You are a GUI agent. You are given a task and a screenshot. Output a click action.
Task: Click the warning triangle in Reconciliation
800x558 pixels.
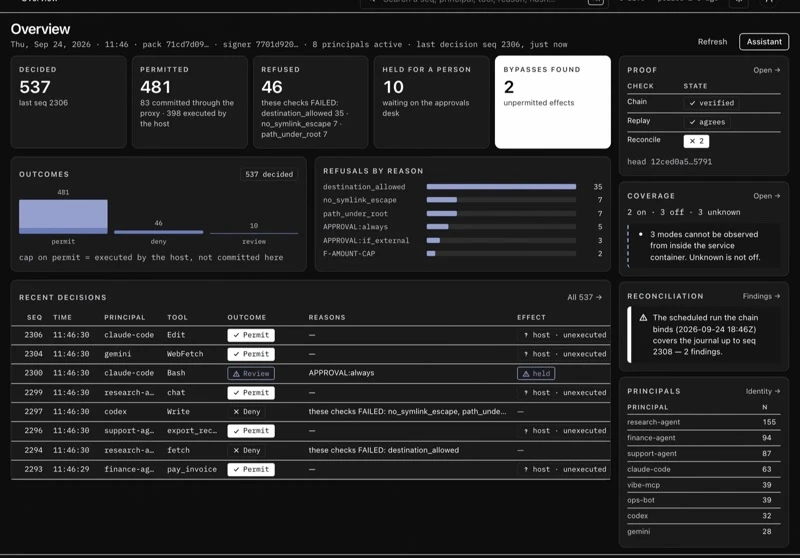click(x=643, y=318)
